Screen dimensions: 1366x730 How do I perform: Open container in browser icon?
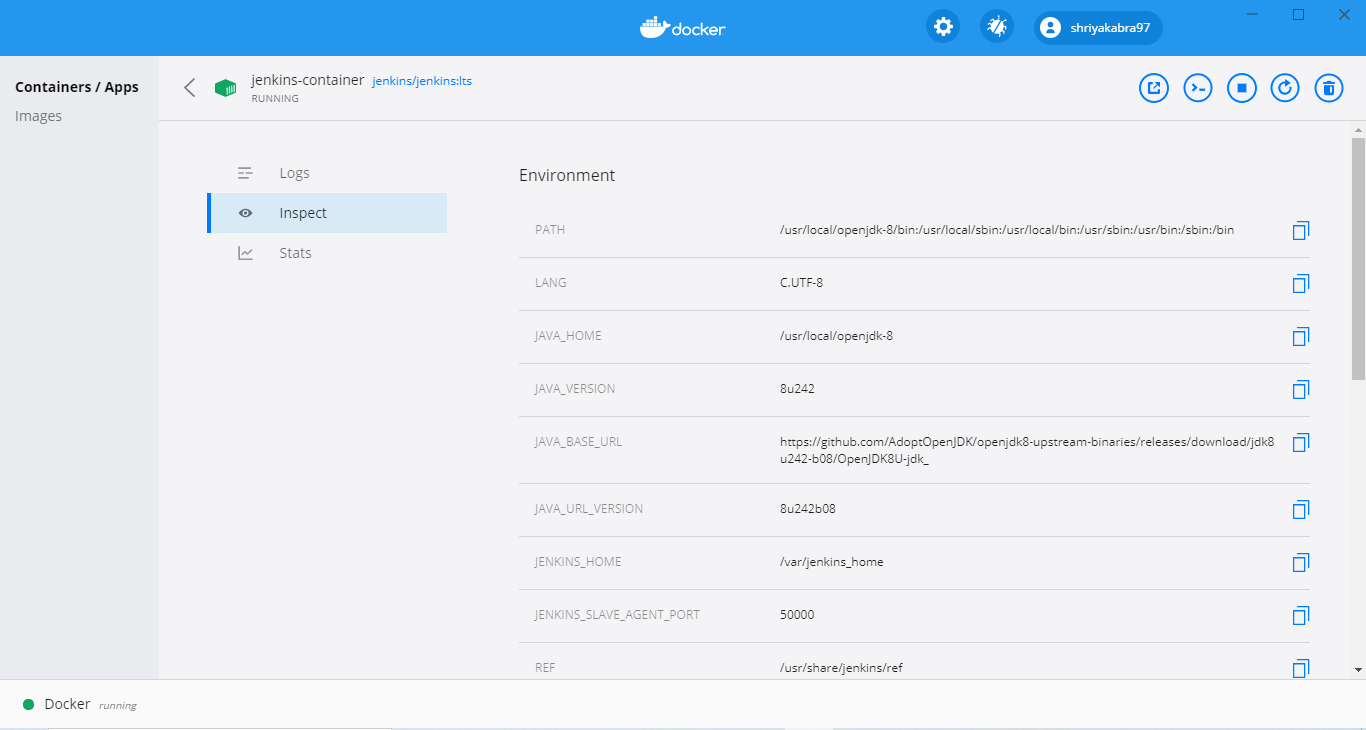point(1154,88)
